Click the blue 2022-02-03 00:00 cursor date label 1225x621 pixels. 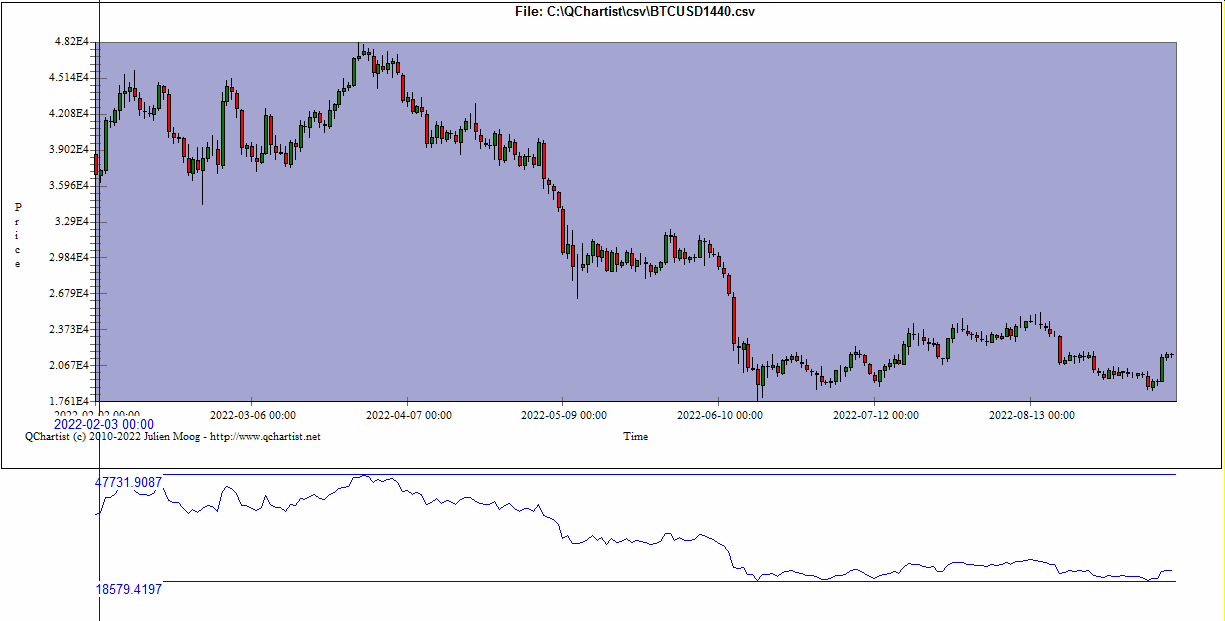(103, 425)
